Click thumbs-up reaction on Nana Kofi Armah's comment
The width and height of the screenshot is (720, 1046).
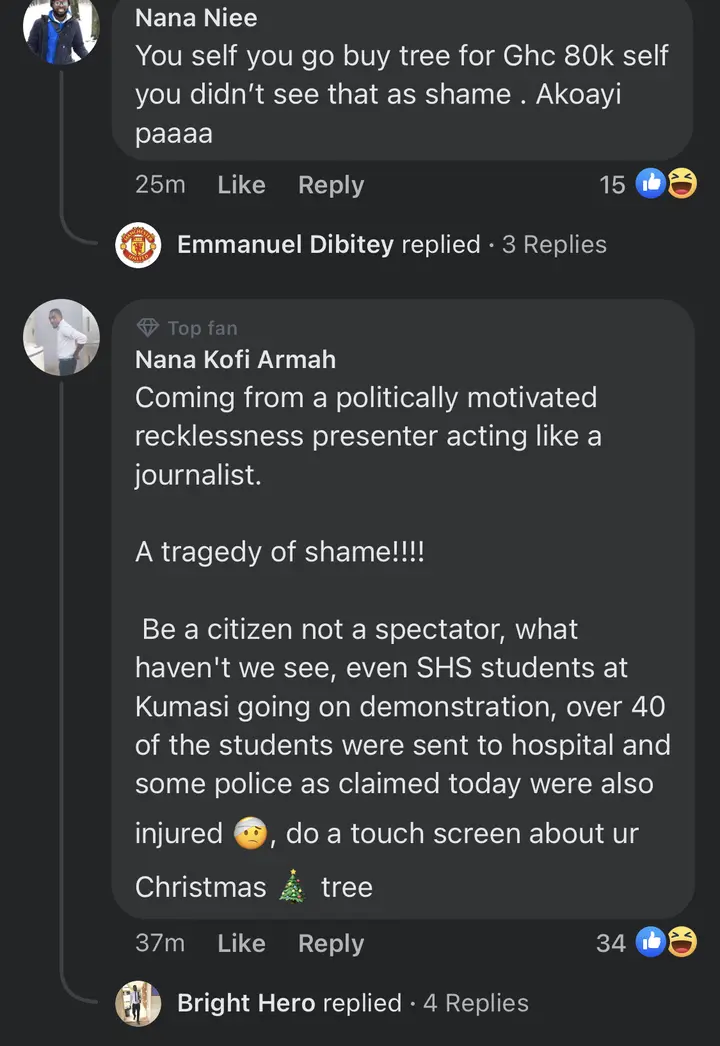click(x=651, y=942)
